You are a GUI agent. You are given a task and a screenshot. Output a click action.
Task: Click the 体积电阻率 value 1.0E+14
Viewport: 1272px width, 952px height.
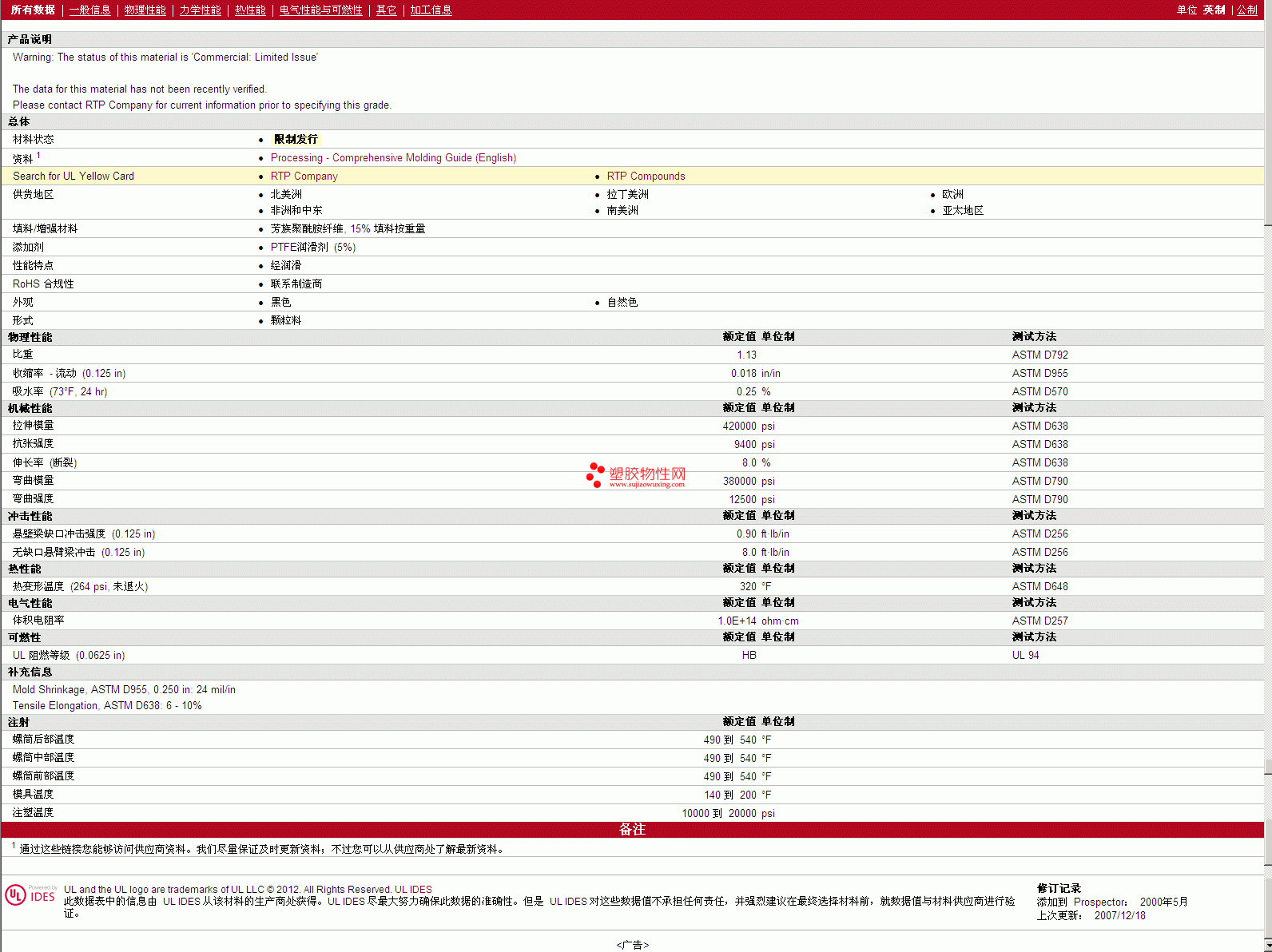coord(737,621)
